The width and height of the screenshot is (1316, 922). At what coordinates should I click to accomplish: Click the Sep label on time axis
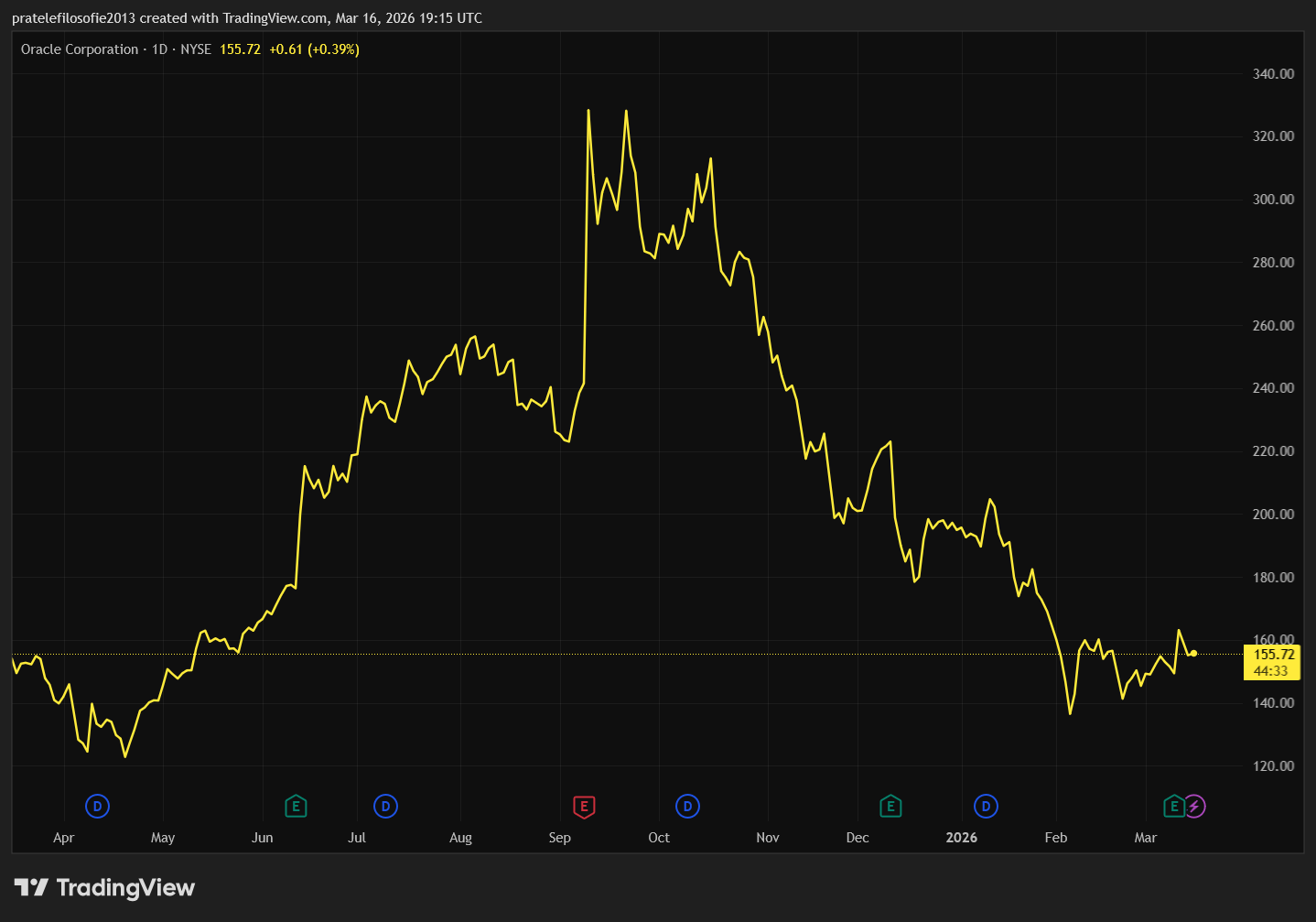click(x=560, y=838)
